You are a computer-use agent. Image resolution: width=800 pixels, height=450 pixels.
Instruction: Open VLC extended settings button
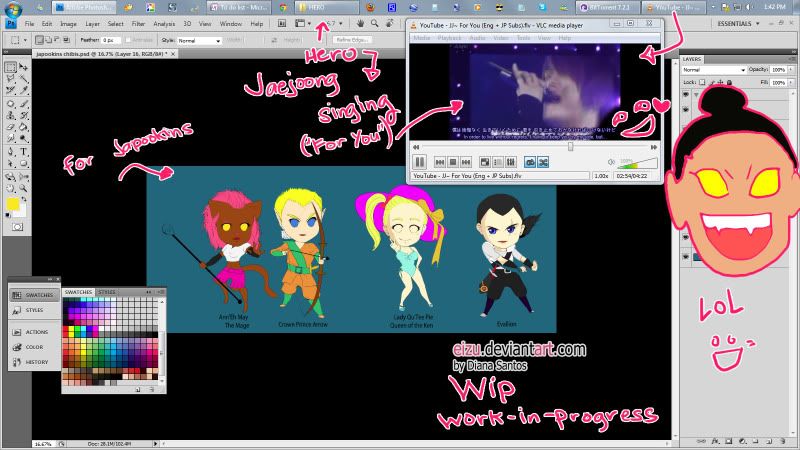[511, 162]
